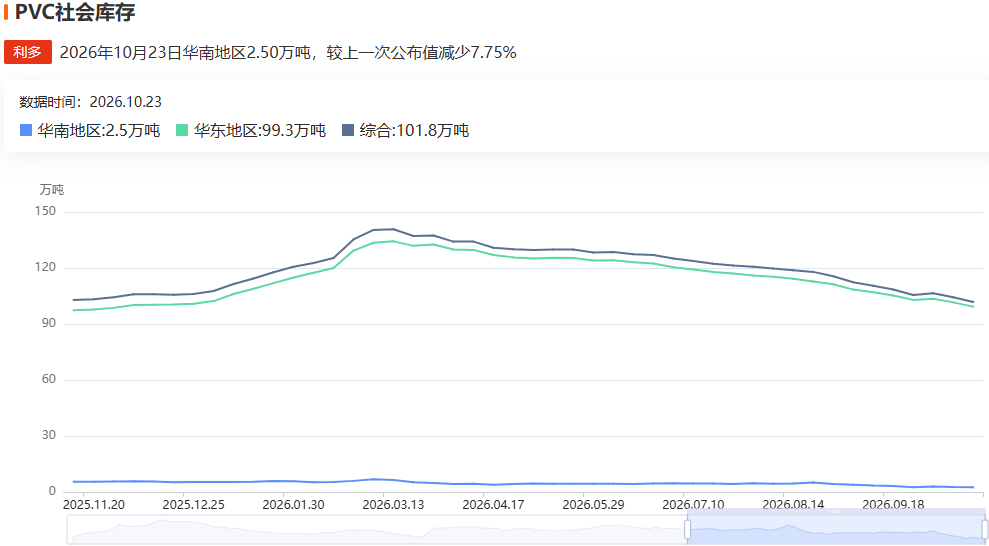The height and width of the screenshot is (546, 989).
Task: Click the last data point of the 华东地区 green line
Action: pyautogui.click(x=973, y=306)
